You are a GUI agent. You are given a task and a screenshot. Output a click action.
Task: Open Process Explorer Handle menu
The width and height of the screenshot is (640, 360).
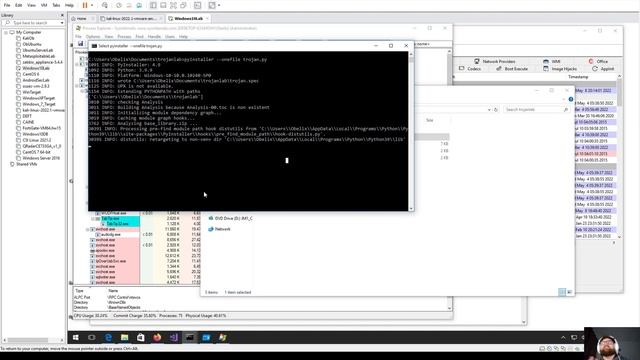point(154,37)
